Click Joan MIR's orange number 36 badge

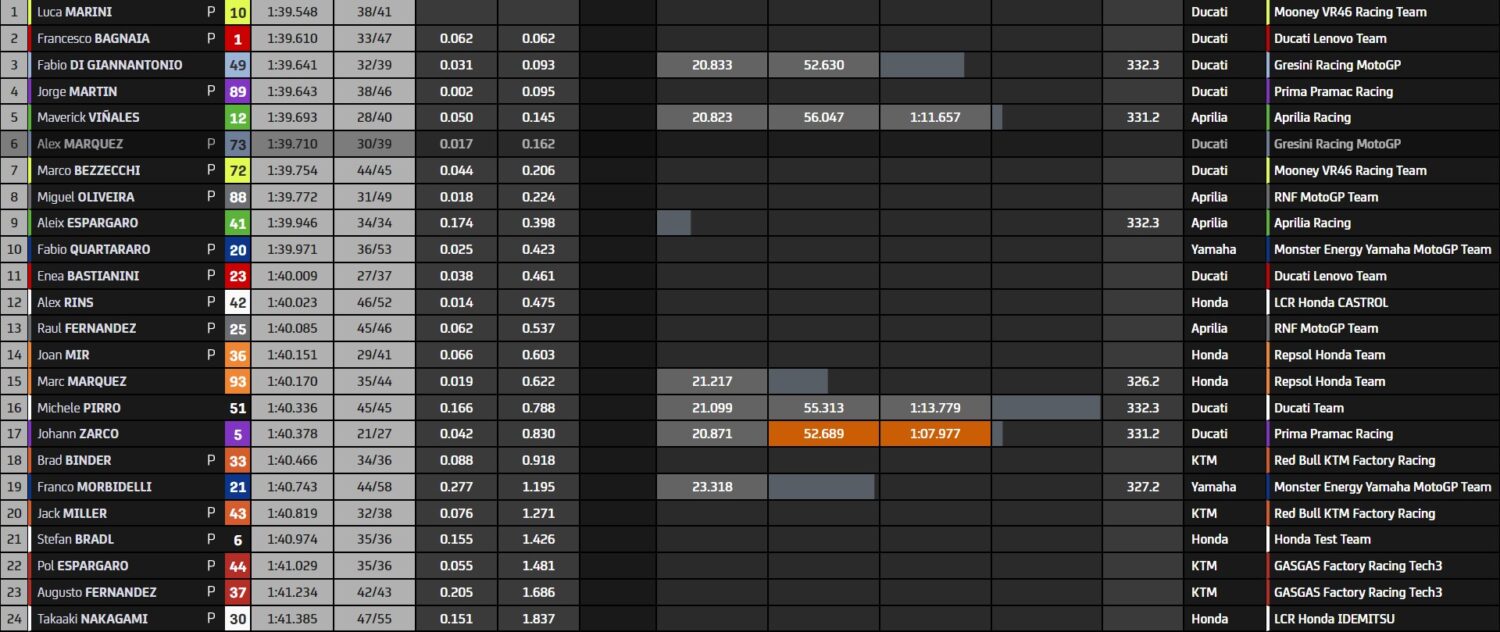(x=238, y=355)
